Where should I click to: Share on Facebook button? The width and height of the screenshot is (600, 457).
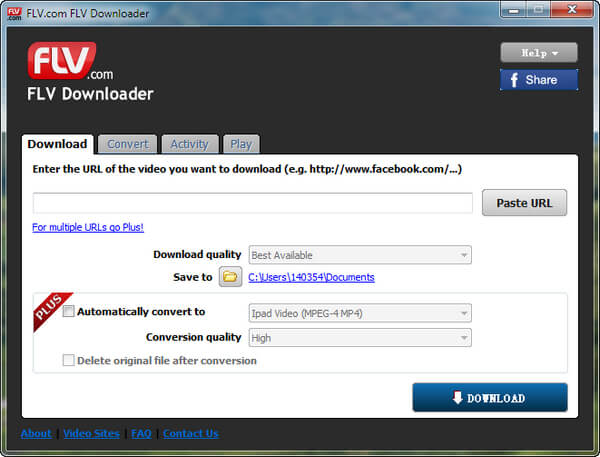click(539, 80)
